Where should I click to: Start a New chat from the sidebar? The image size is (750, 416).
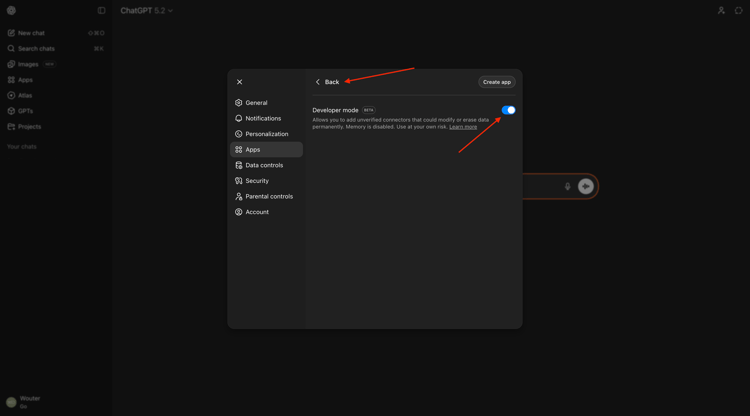[x=56, y=33]
